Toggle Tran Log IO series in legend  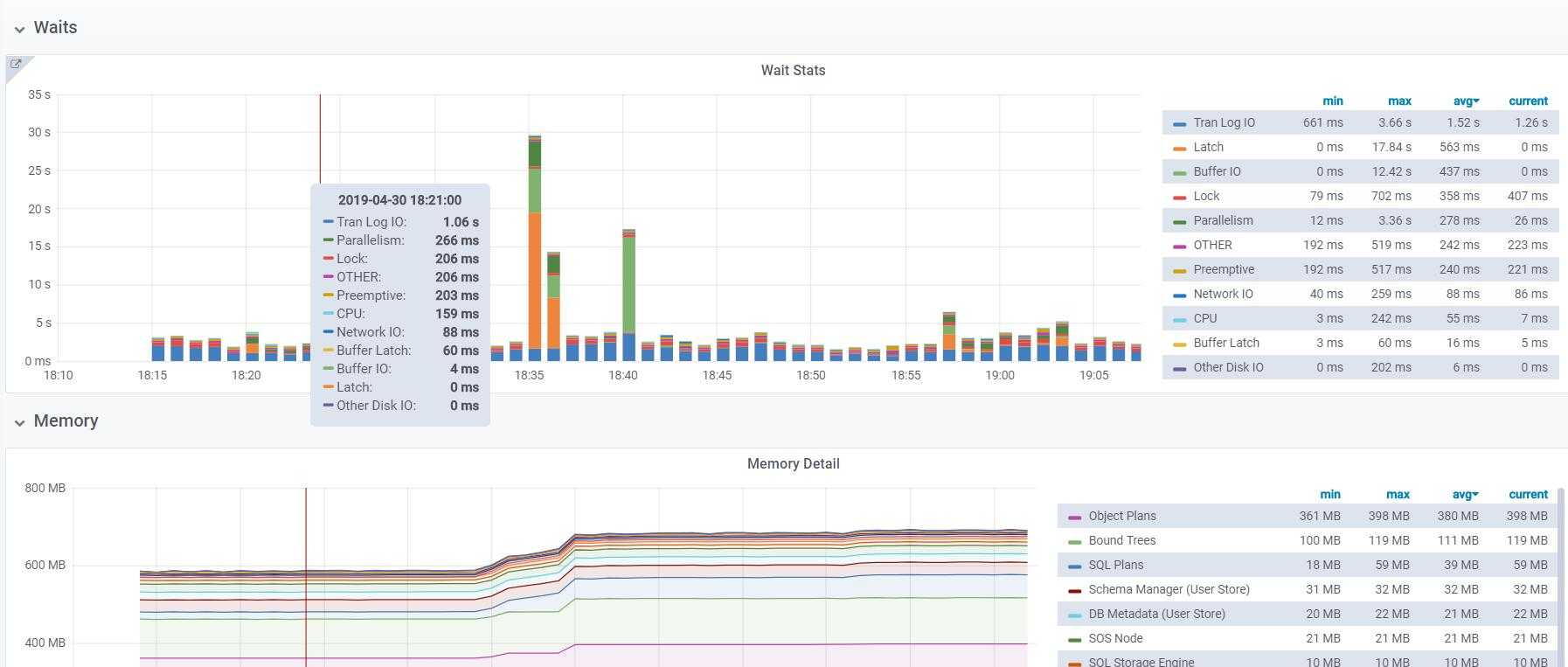point(1224,123)
